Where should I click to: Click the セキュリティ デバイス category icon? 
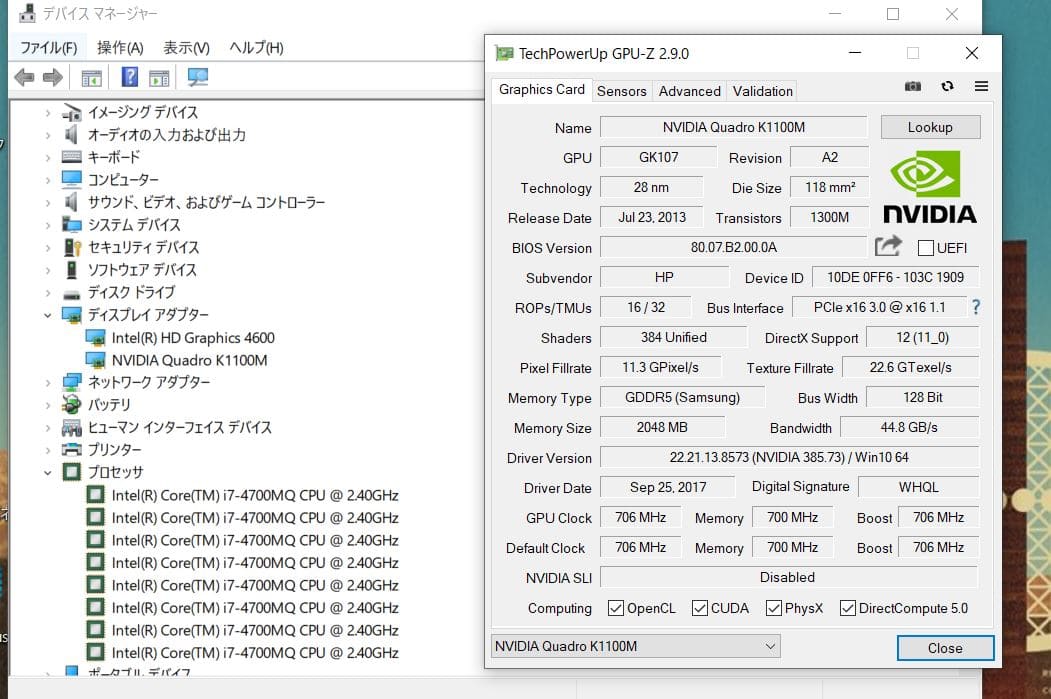point(72,247)
